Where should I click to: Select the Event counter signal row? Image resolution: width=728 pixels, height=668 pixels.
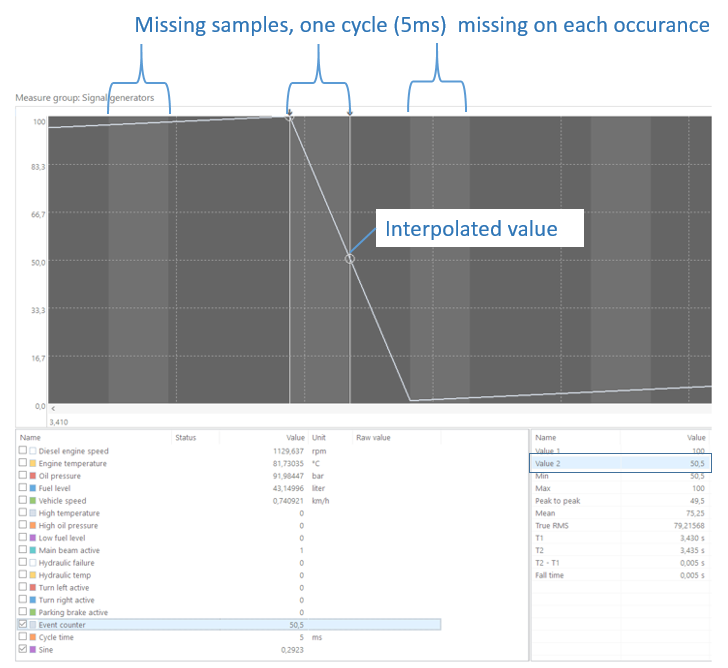pos(229,624)
